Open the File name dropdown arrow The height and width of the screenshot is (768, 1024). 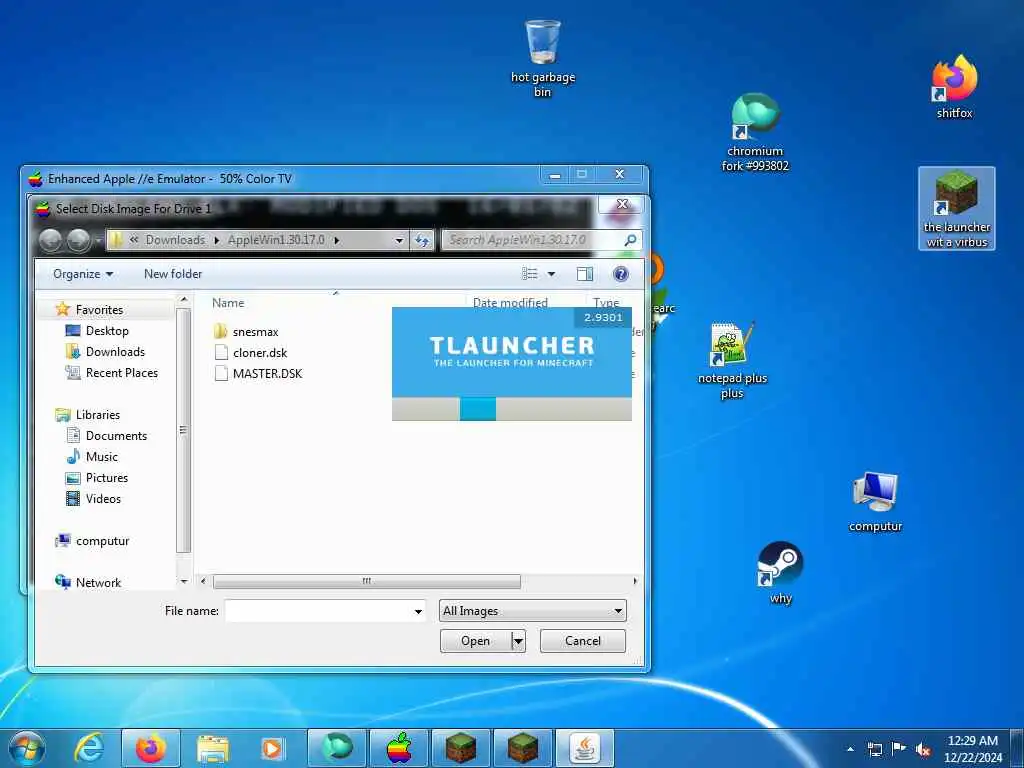tap(418, 611)
